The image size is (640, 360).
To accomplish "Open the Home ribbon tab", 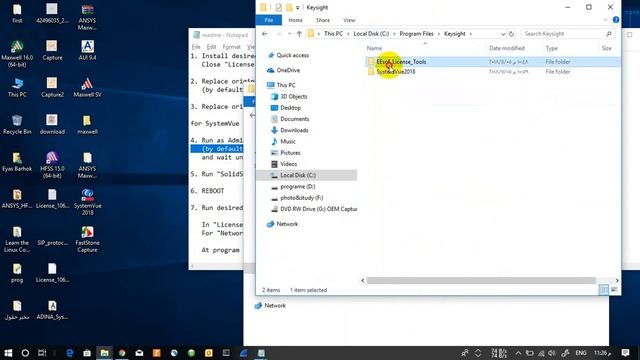I will [x=296, y=20].
